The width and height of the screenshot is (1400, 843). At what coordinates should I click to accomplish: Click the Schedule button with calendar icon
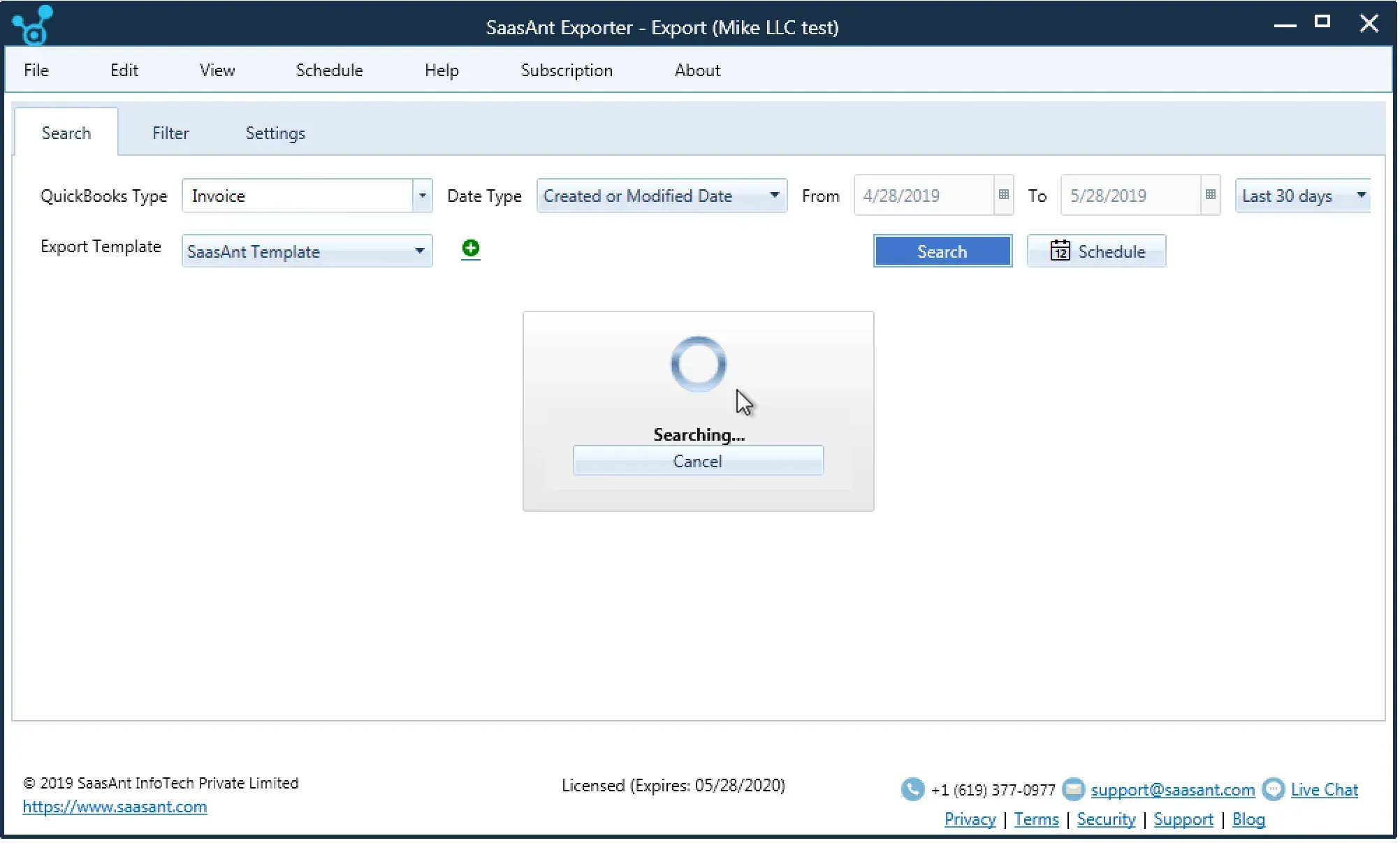[1097, 251]
